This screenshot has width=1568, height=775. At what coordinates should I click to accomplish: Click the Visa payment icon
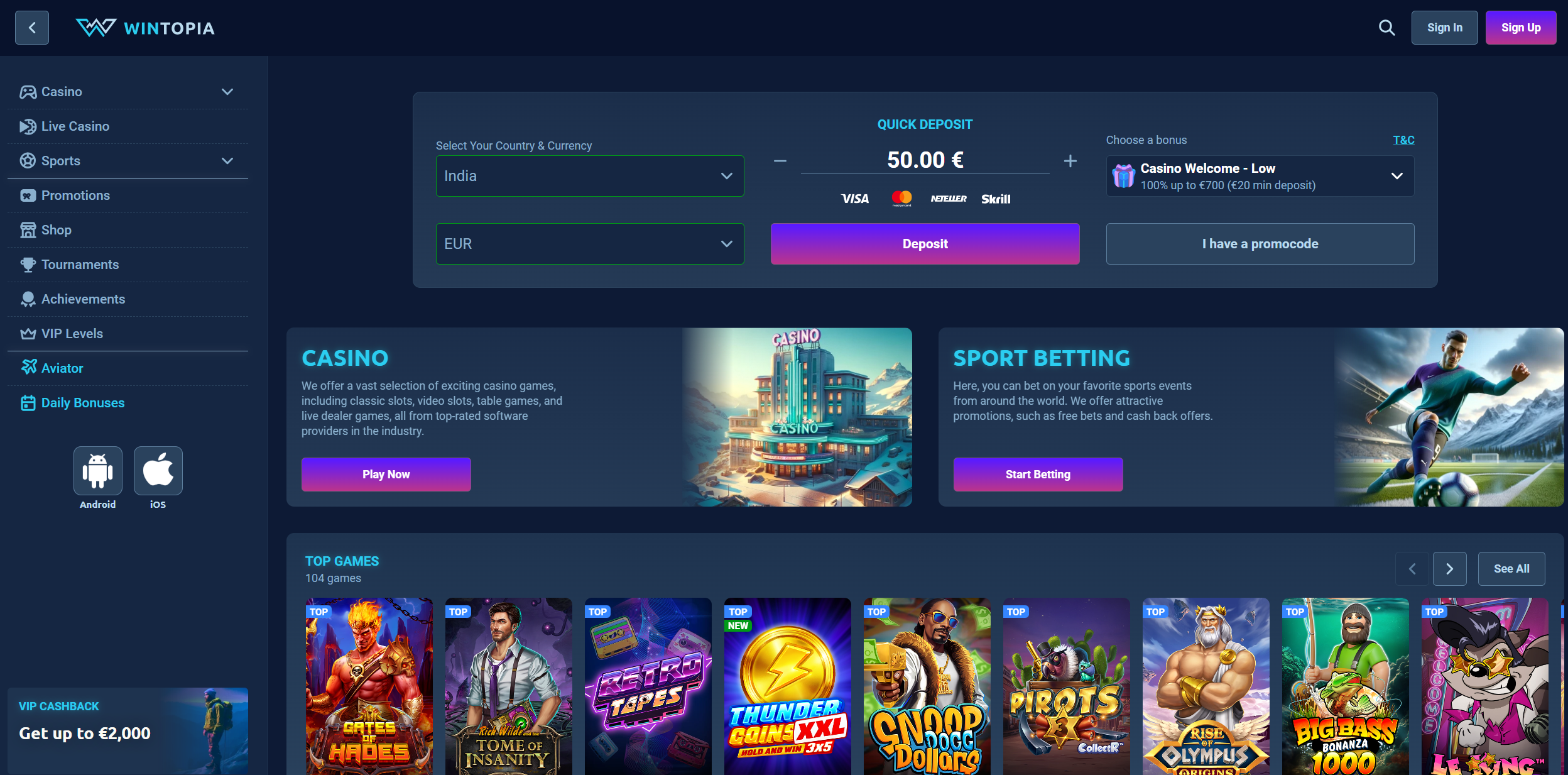coord(855,199)
